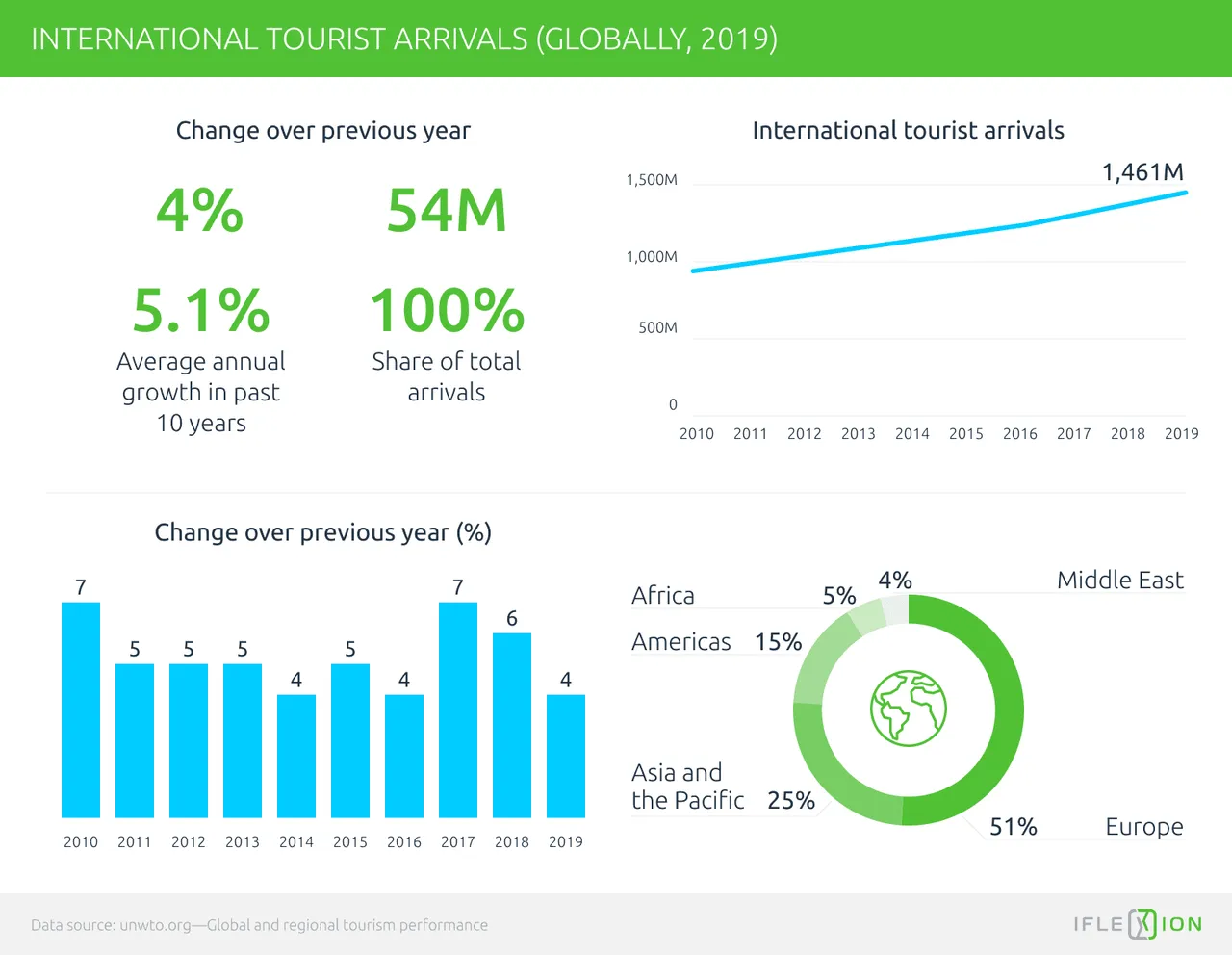Click the 5.1% average growth figure
The height and width of the screenshot is (955, 1232).
[201, 310]
